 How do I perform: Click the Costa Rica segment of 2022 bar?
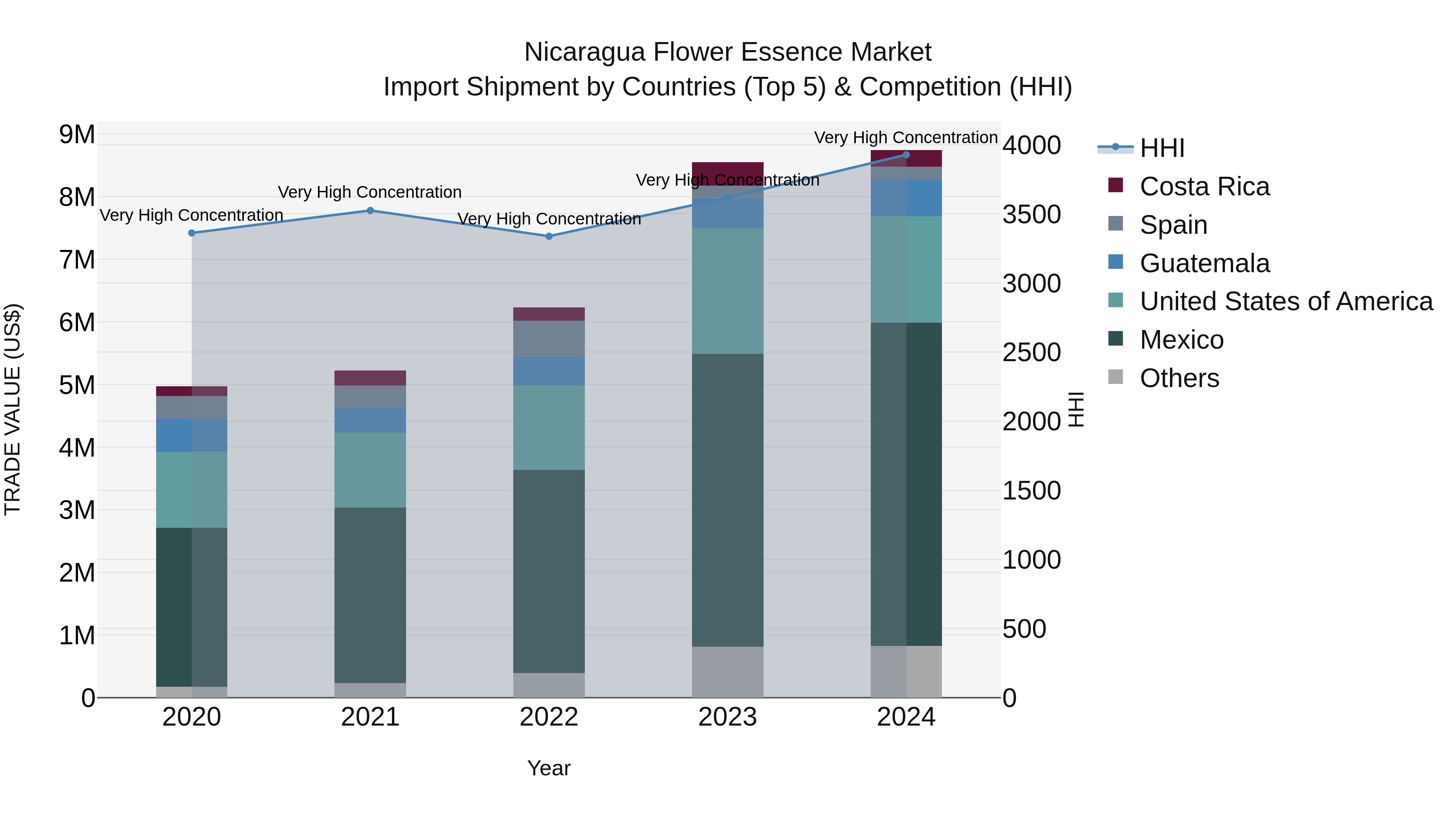point(549,314)
